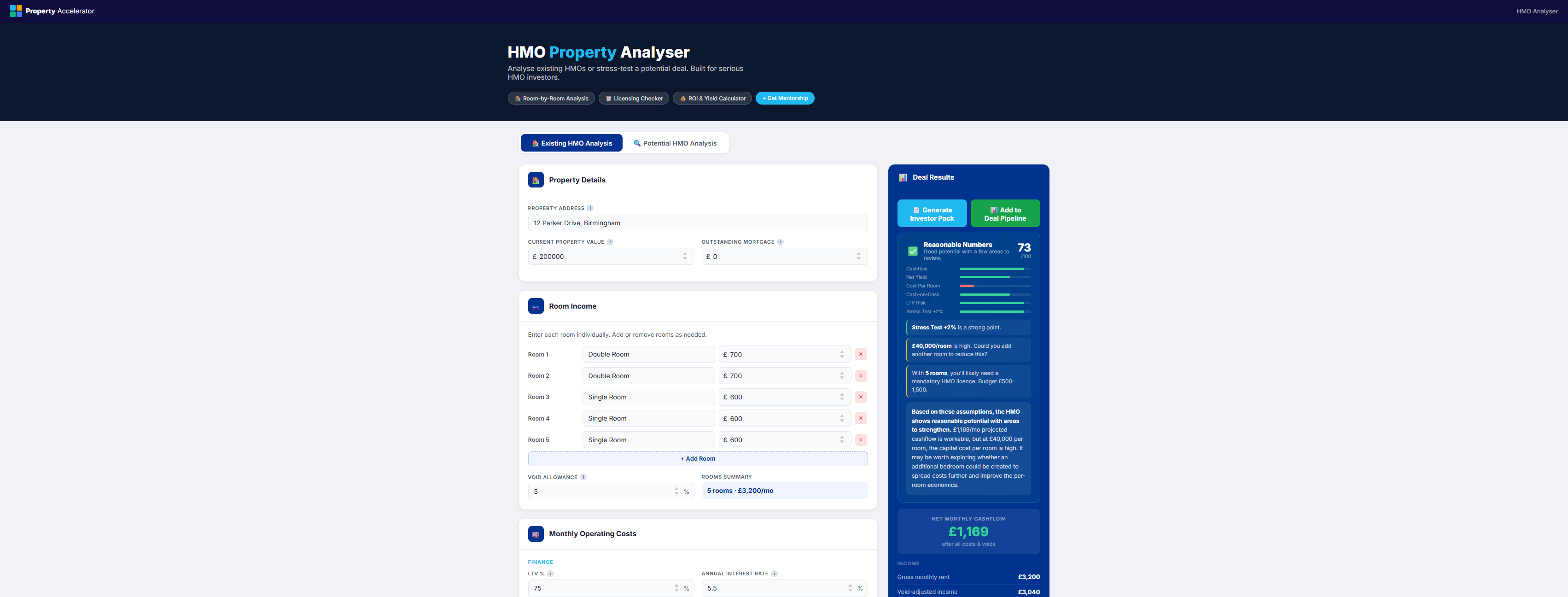
Task: Click Add to Deal Pipeline button
Action: (1005, 214)
